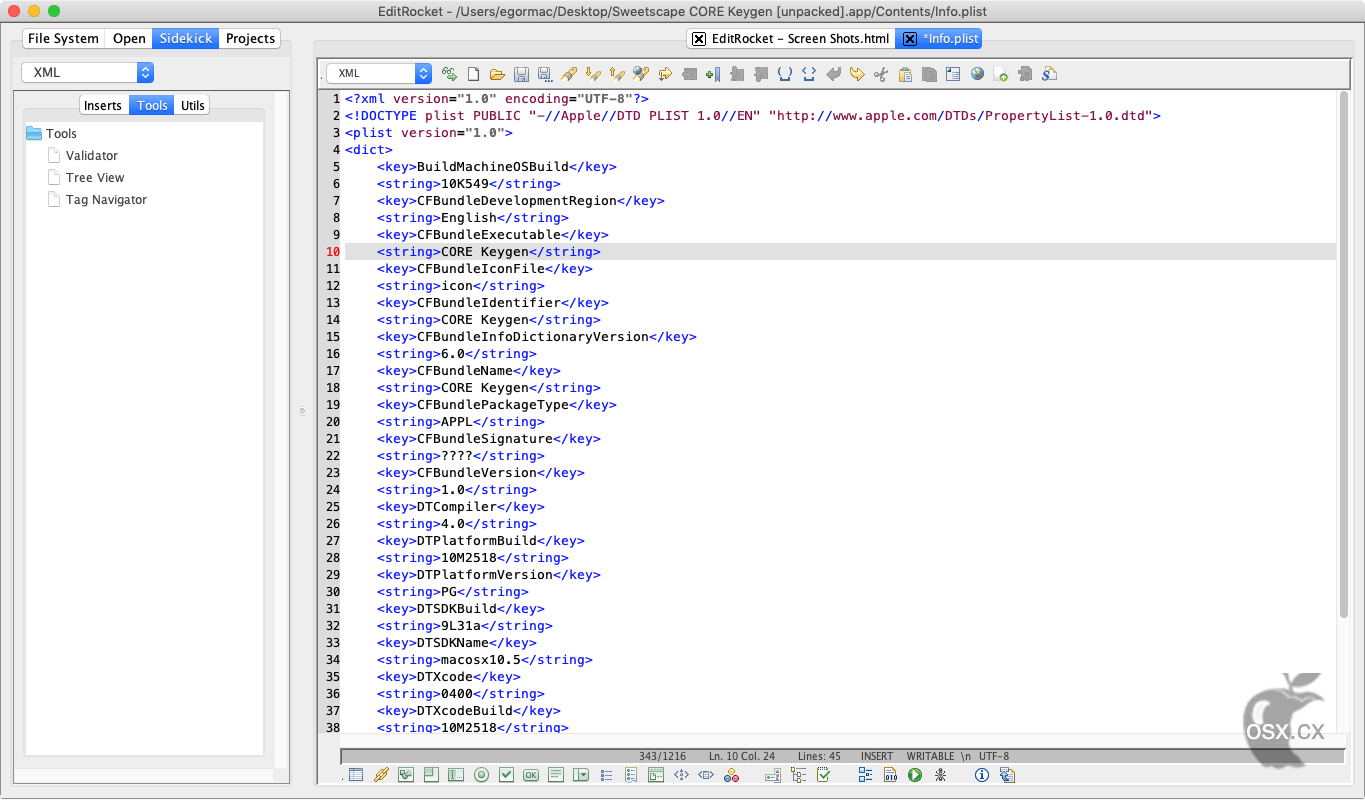Screen dimensions: 1365x800
Task: Insert a hyperlink using chain link icon
Action: (381, 775)
